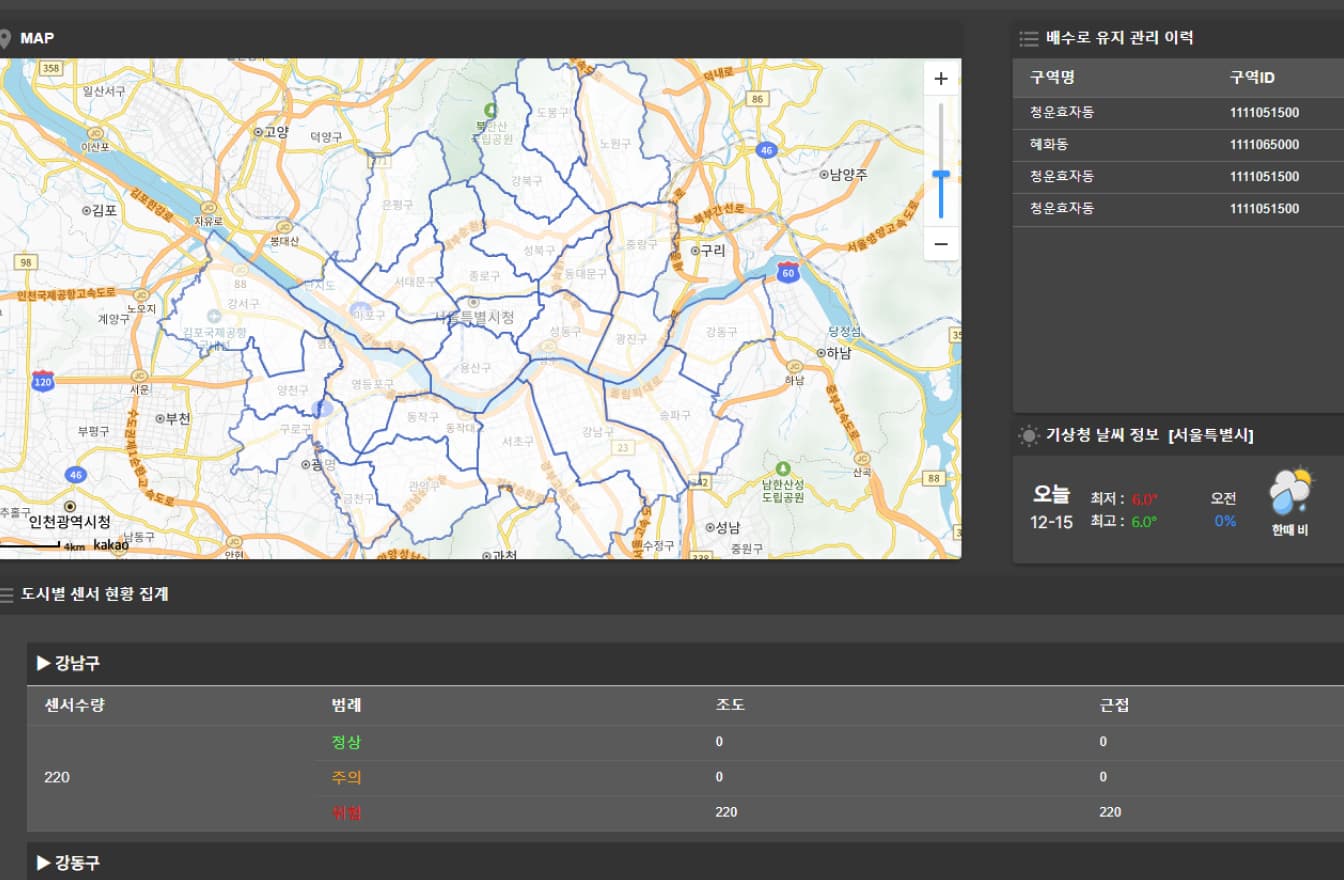Viewport: 1344px width, 880px height.
Task: Click zone ID 1111065000 cell
Action: tap(1264, 144)
